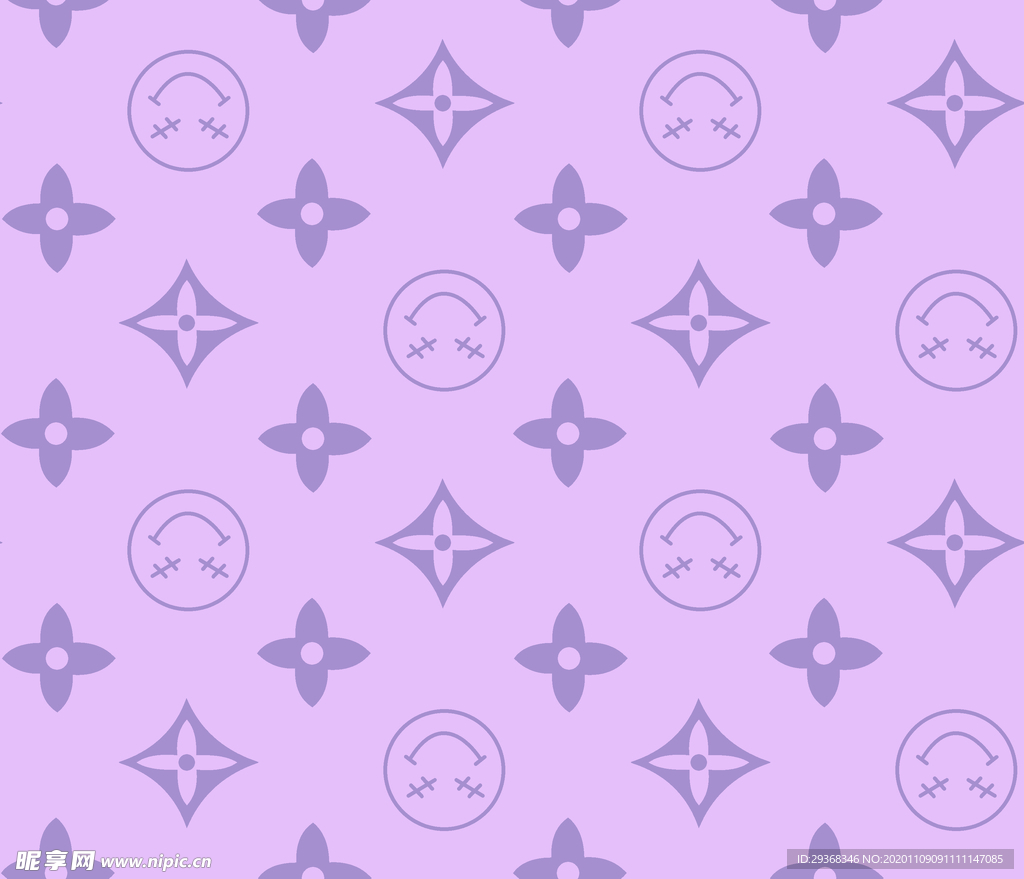Click the smiley face in the top-left corner

(188, 110)
